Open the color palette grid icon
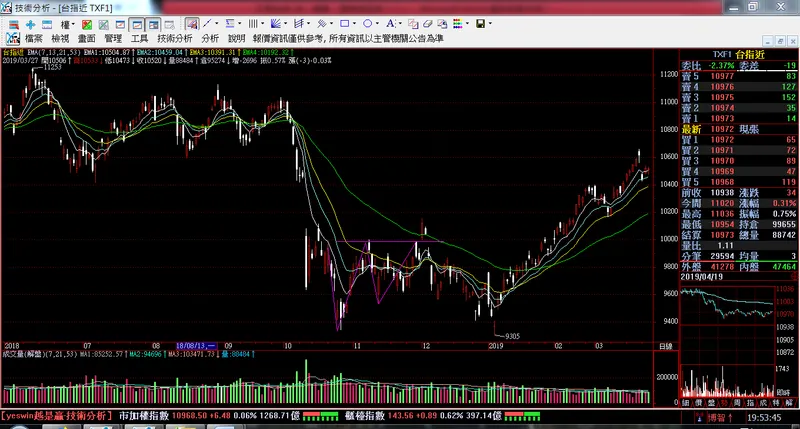800x429 pixels. [458, 23]
